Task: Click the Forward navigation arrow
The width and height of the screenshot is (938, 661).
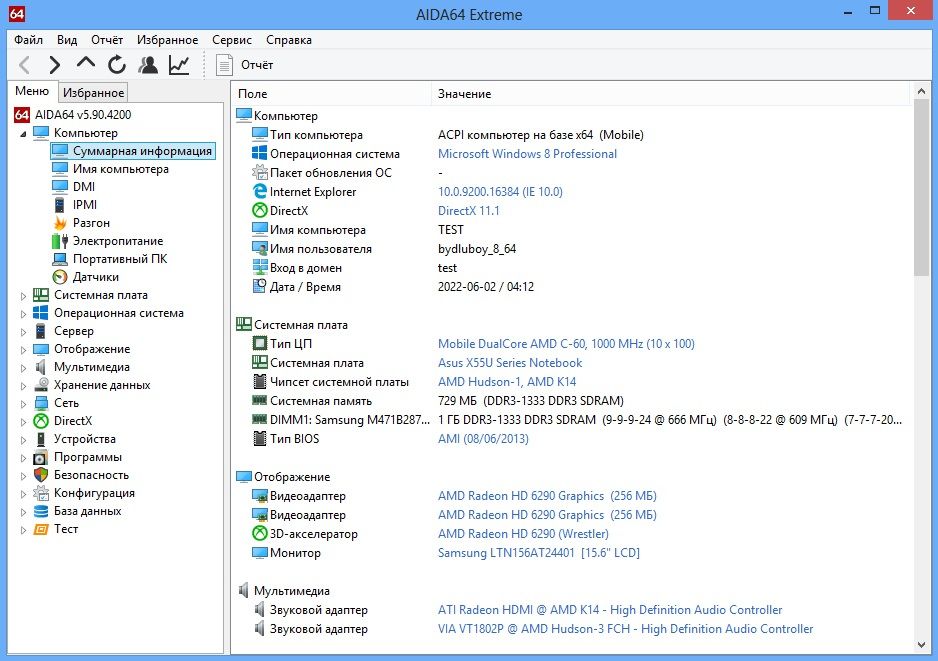Action: (54, 65)
